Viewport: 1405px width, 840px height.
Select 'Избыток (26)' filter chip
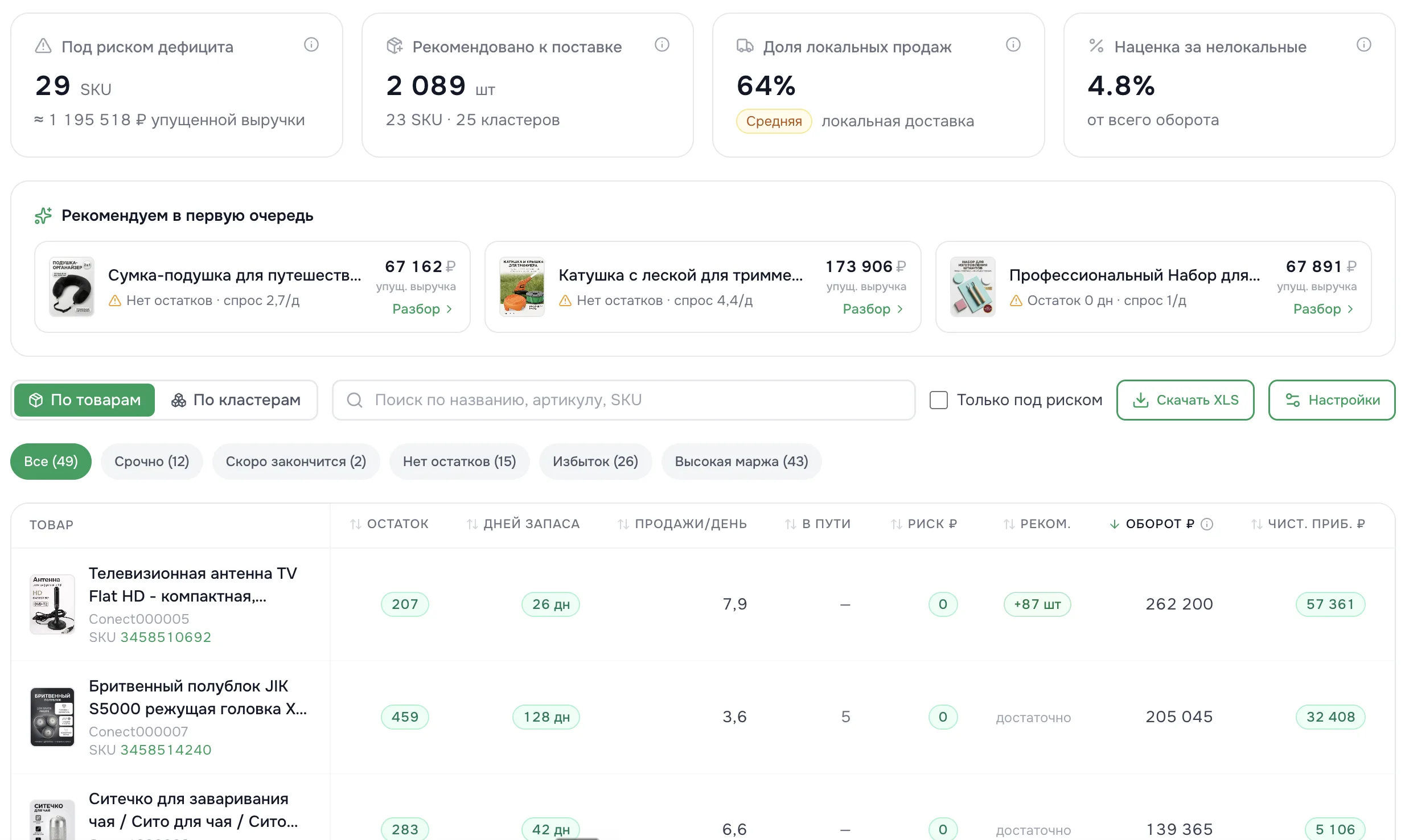pos(595,462)
